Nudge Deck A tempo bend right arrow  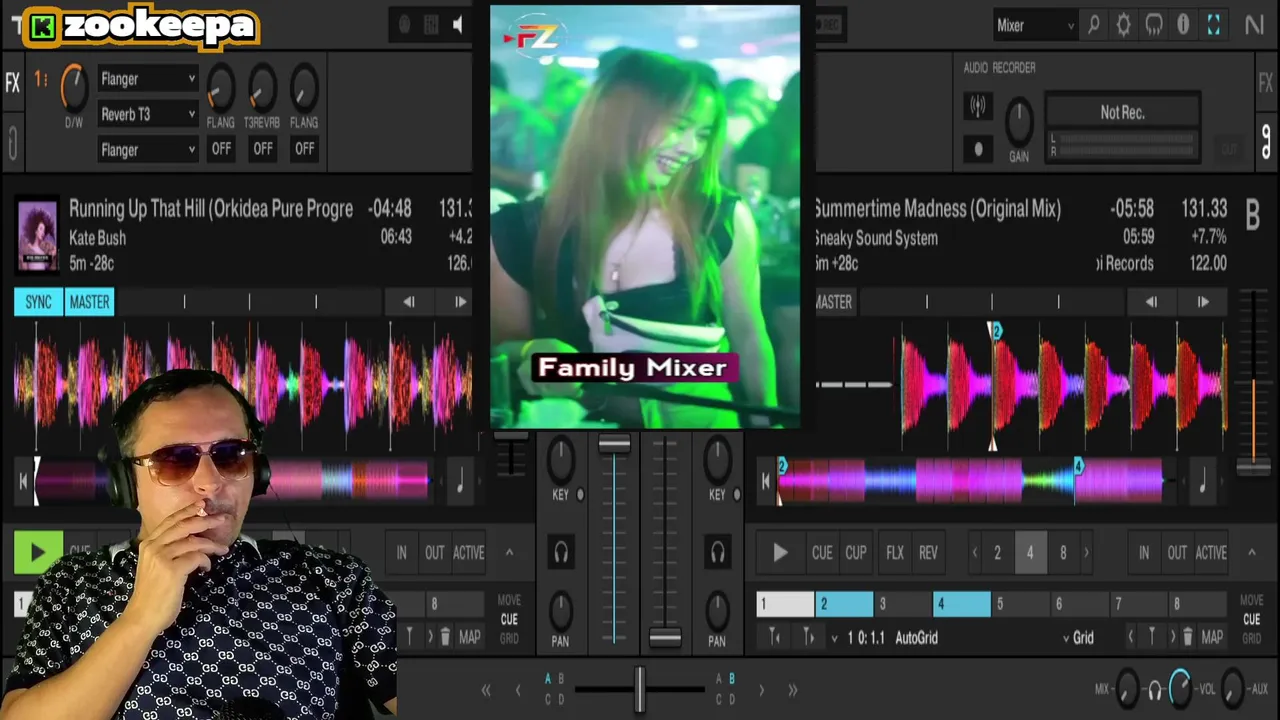[x=460, y=302]
